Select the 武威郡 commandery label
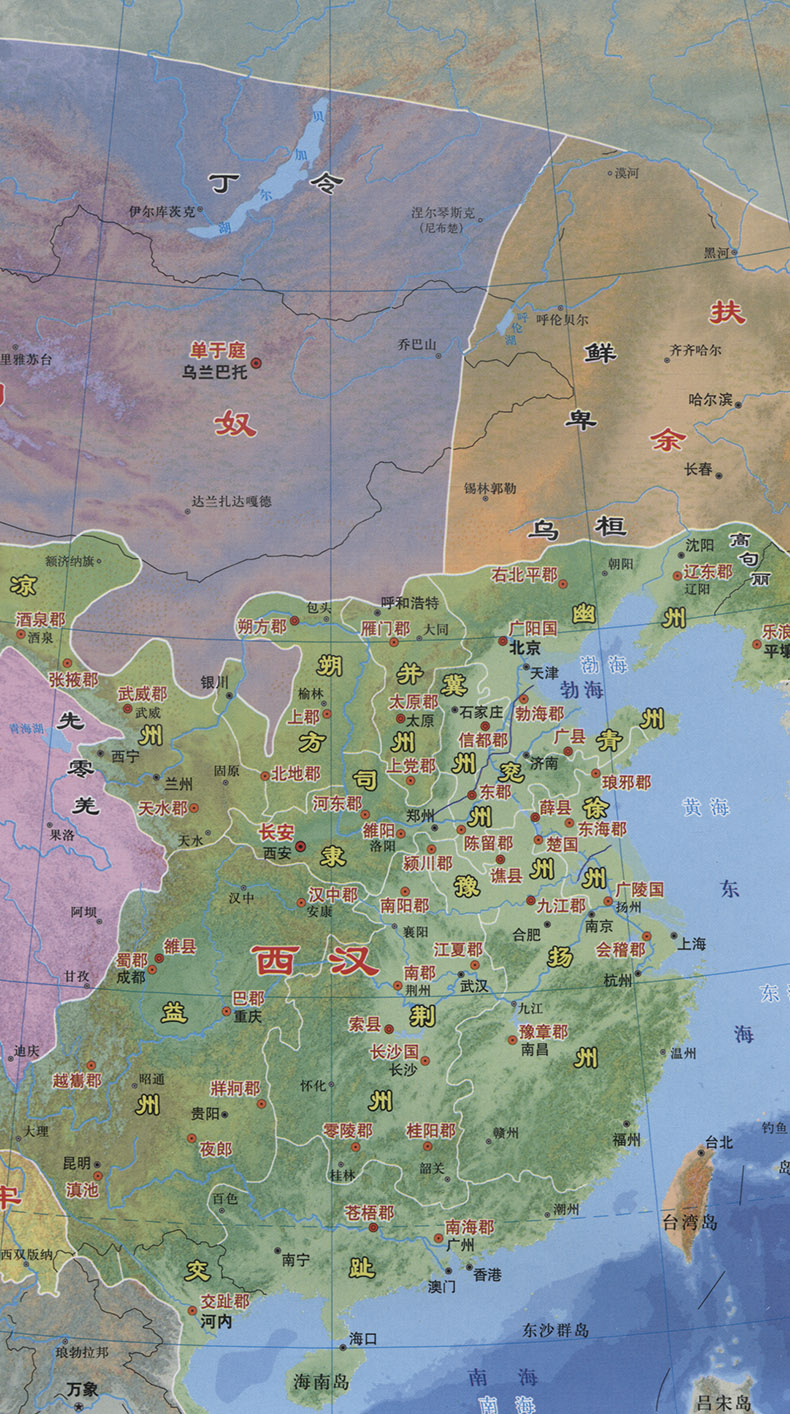The height and width of the screenshot is (1414, 790). tap(143, 693)
